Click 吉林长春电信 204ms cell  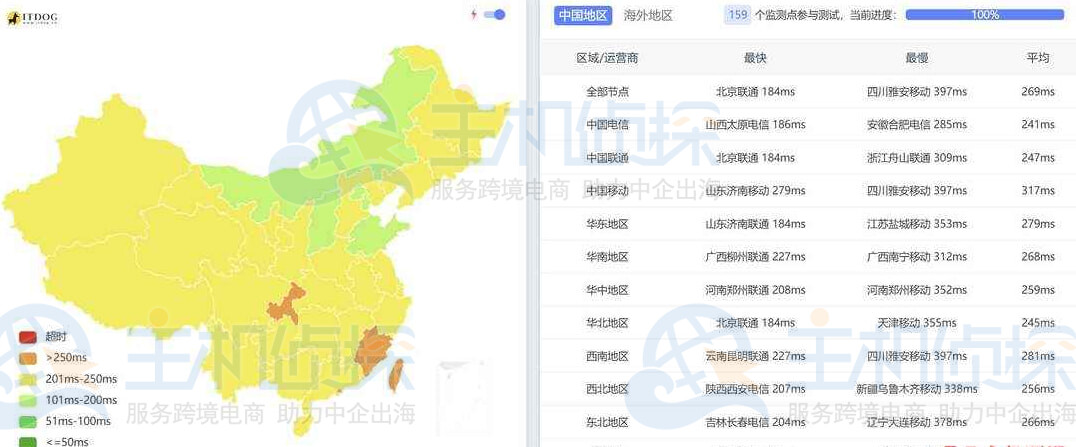pos(755,422)
